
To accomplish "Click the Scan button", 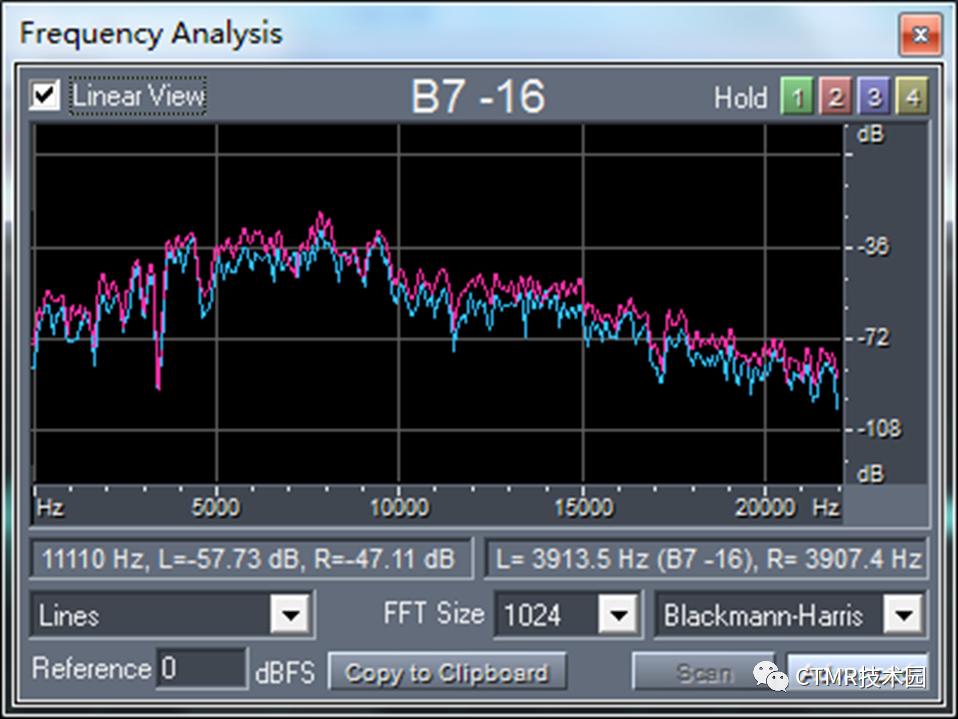I will 703,672.
